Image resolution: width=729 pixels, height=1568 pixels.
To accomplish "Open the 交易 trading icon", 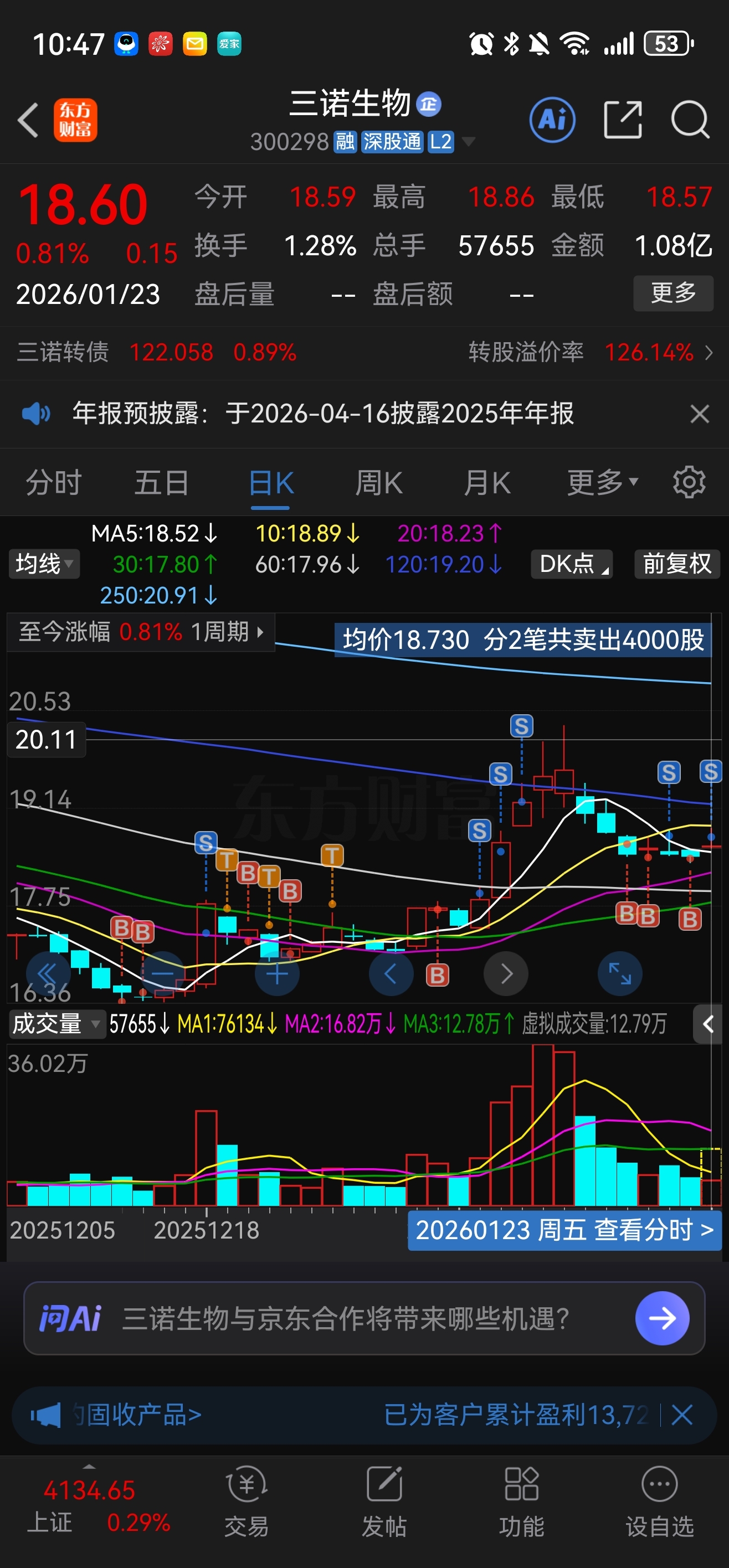I will click(x=247, y=1502).
